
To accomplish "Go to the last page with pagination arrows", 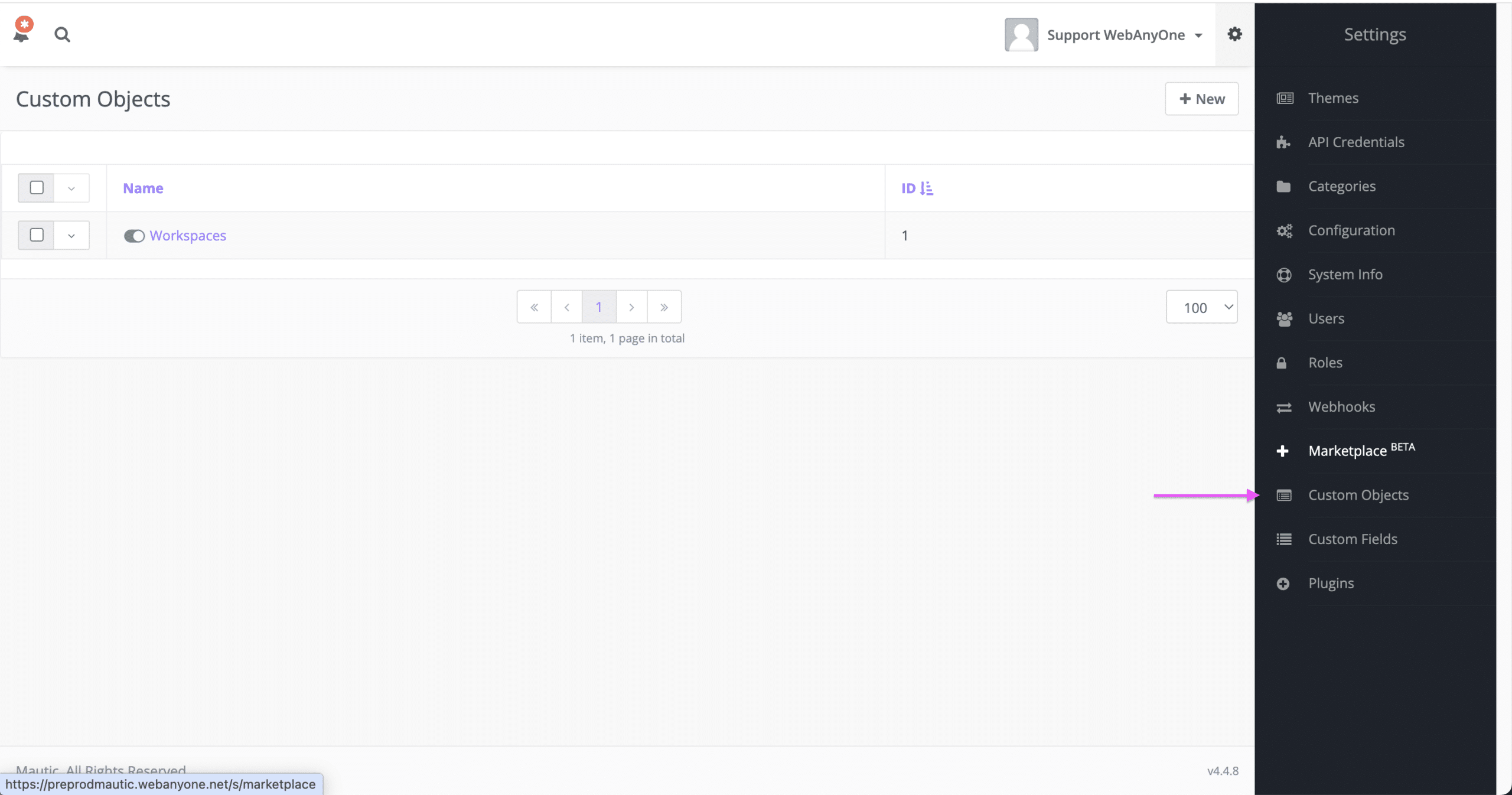I will 665,307.
